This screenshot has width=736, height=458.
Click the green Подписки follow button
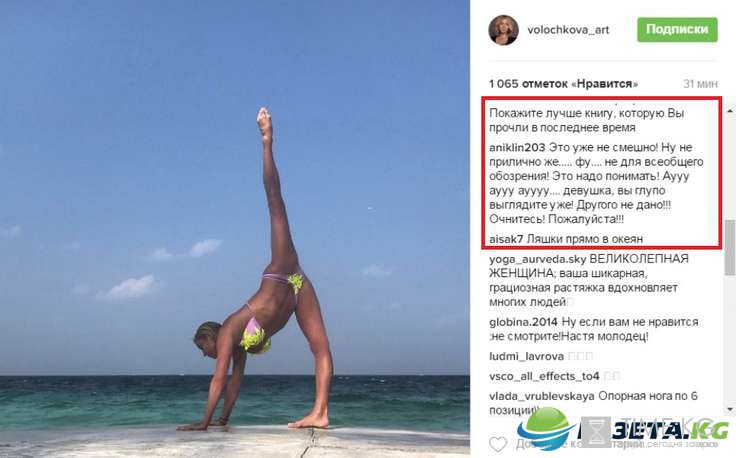[677, 30]
